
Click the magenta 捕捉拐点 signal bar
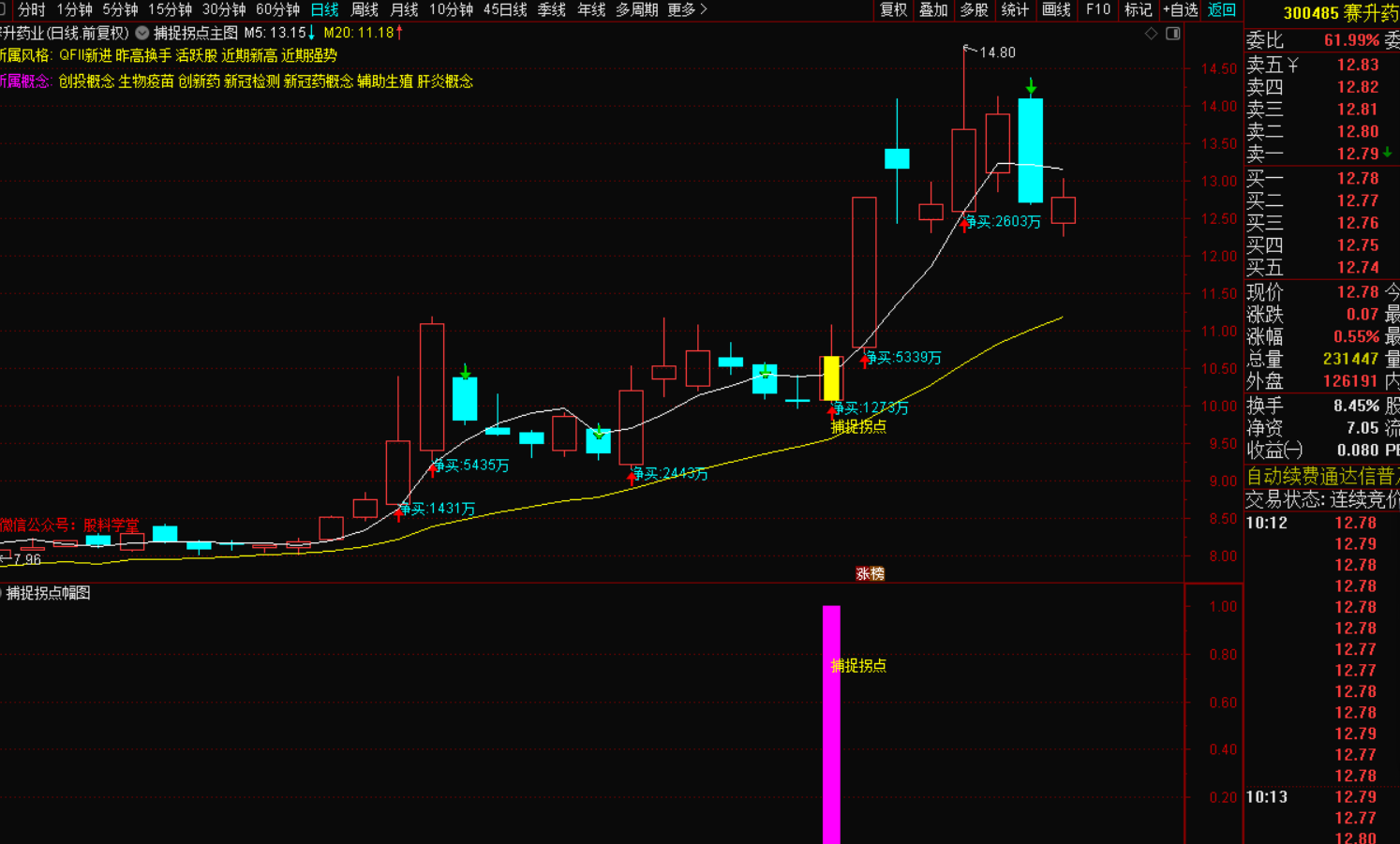831,723
